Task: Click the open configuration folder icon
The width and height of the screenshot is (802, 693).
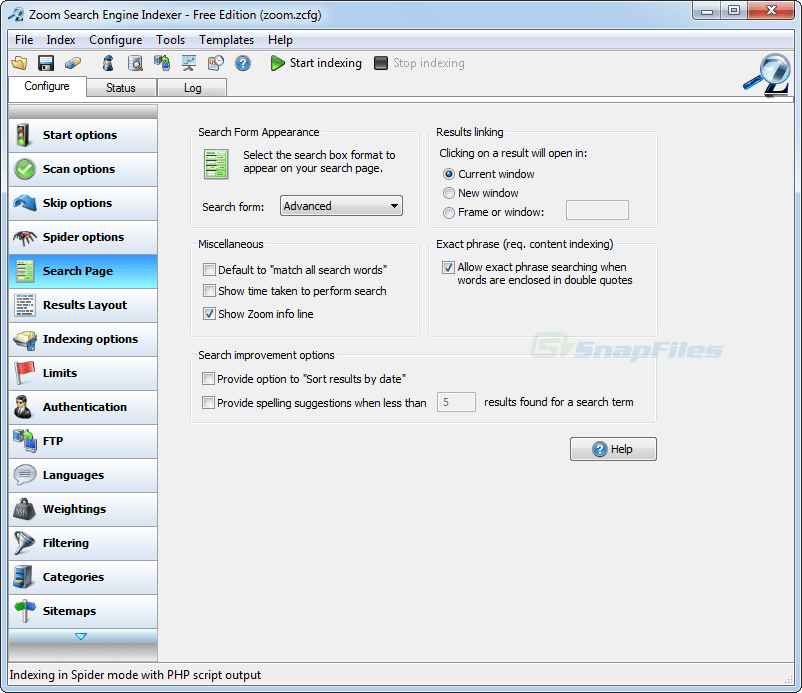Action: (x=19, y=63)
